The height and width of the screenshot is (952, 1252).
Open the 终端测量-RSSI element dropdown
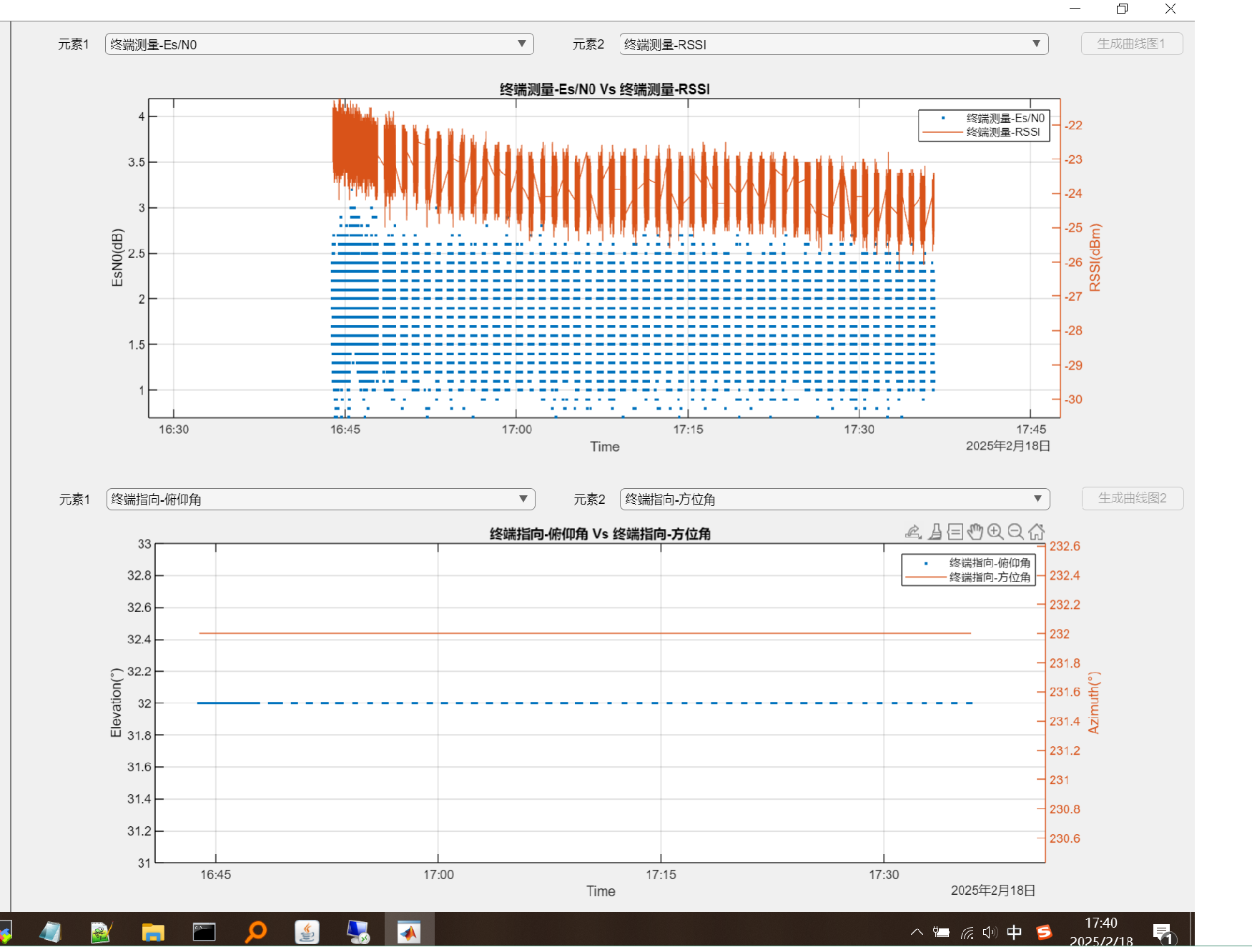834,44
